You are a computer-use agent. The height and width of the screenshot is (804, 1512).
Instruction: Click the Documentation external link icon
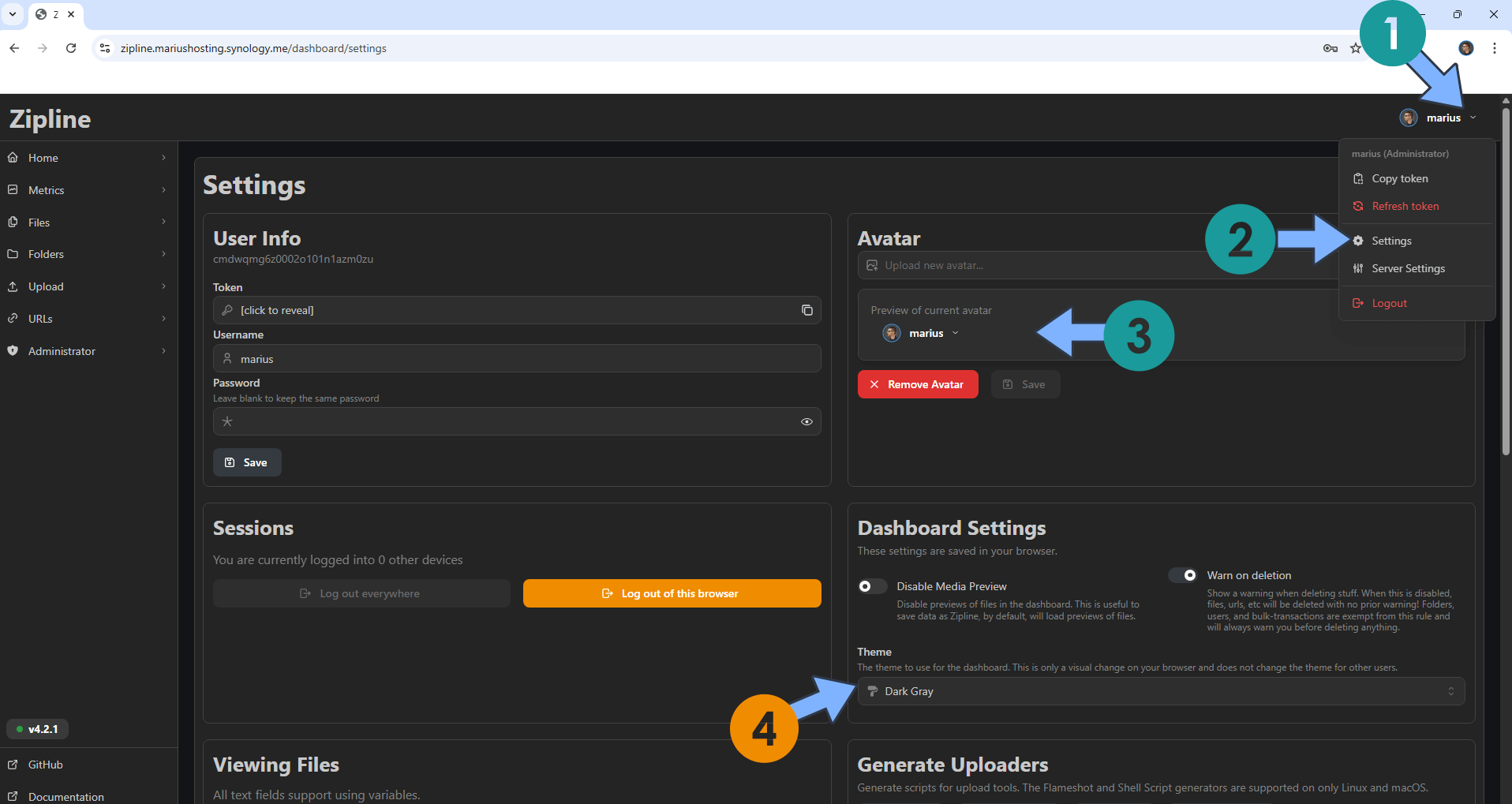click(13, 797)
